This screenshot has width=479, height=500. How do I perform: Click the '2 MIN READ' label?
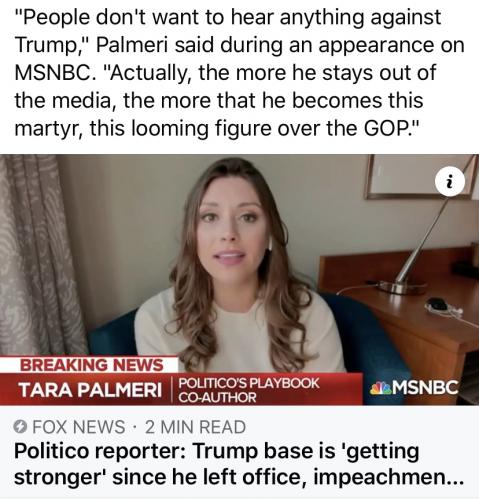pos(195,427)
